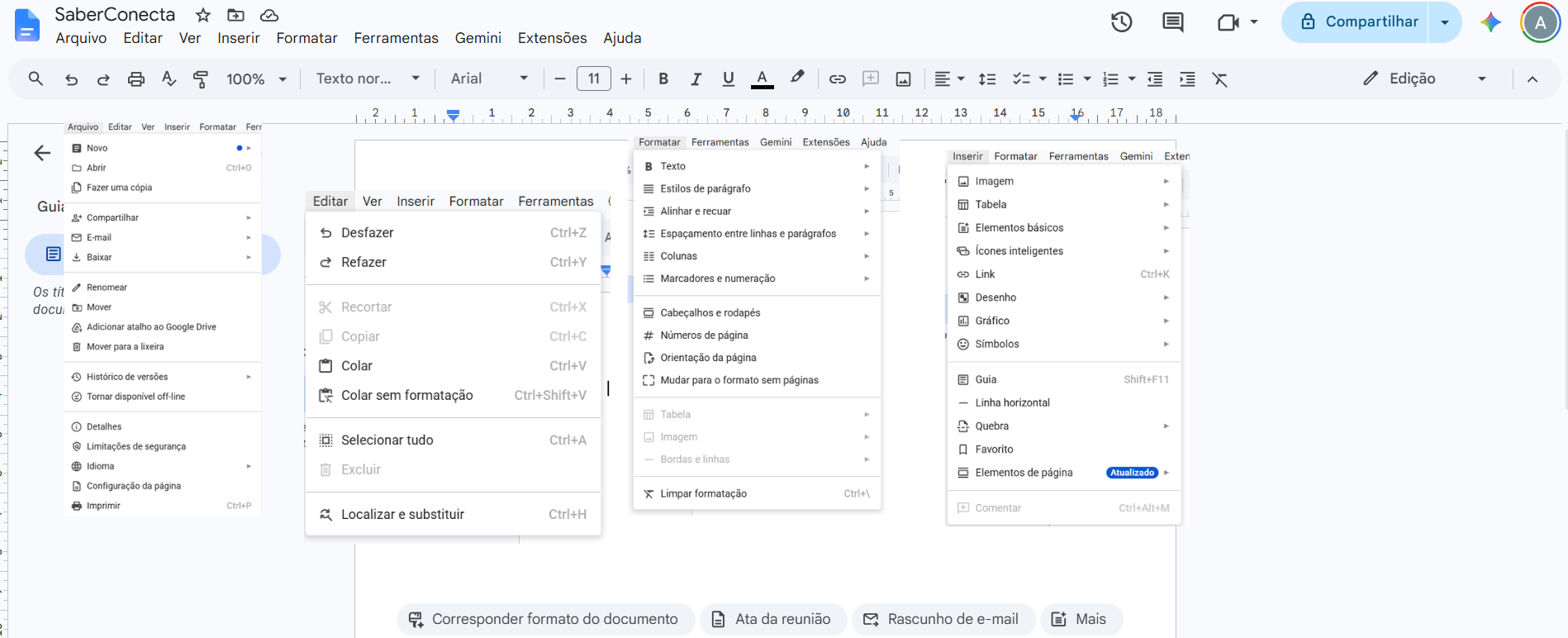Screen dimensions: 1568x638
Task: Select the paint format roller icon
Action: point(201,79)
